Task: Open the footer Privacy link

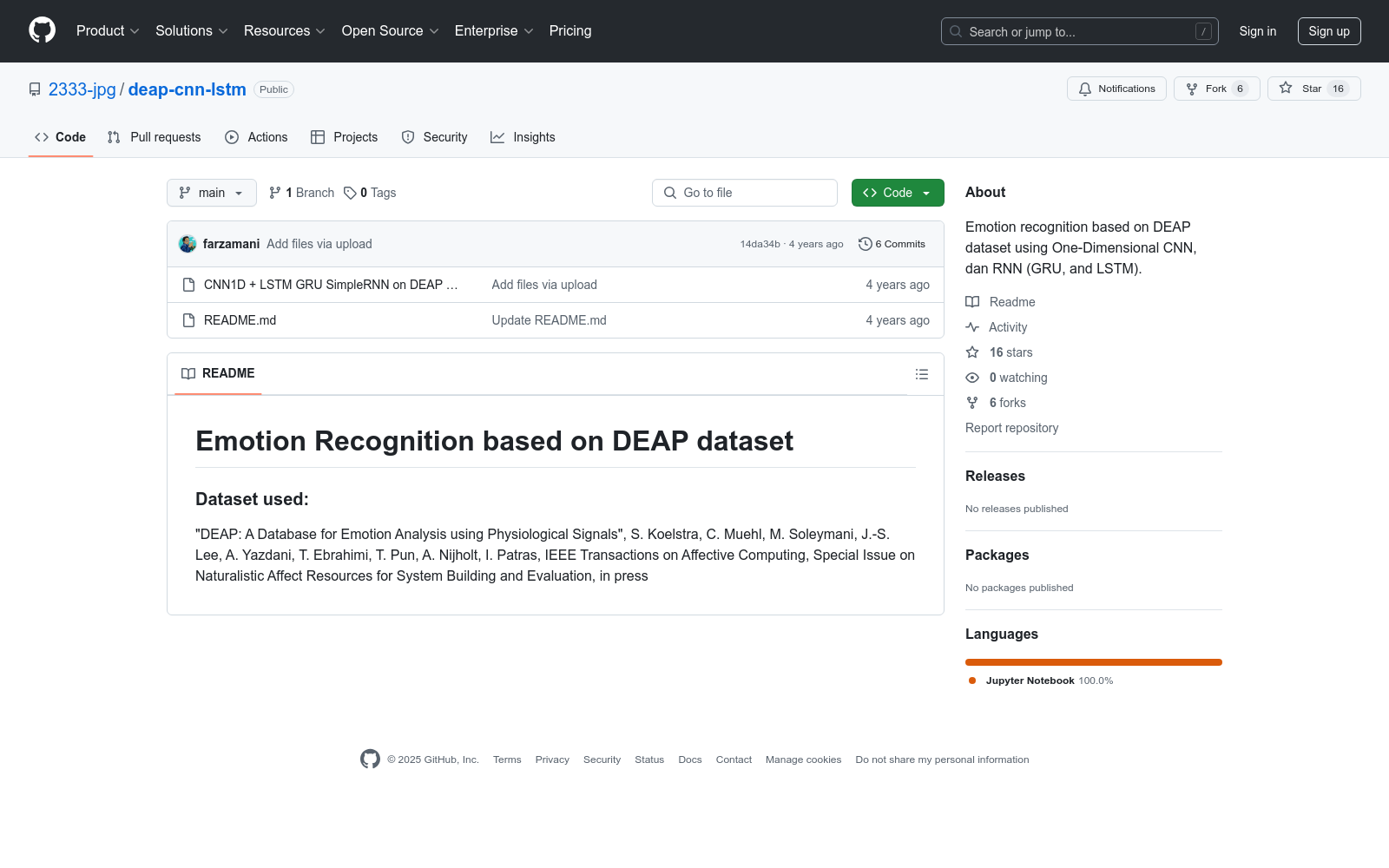Action: [552, 759]
